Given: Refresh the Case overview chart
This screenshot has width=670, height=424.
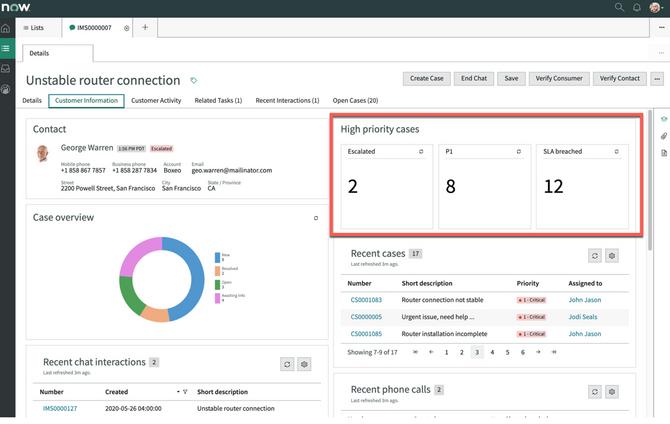Looking at the screenshot, I should (316, 218).
